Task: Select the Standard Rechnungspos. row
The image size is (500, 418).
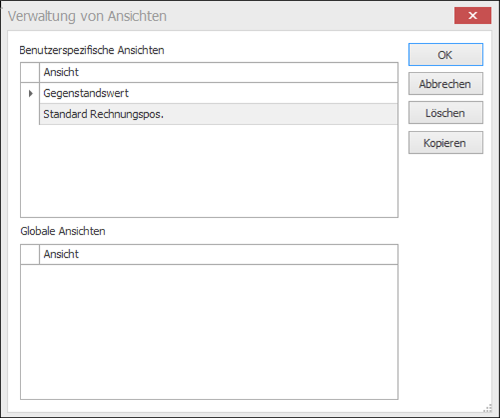Action: [219, 114]
